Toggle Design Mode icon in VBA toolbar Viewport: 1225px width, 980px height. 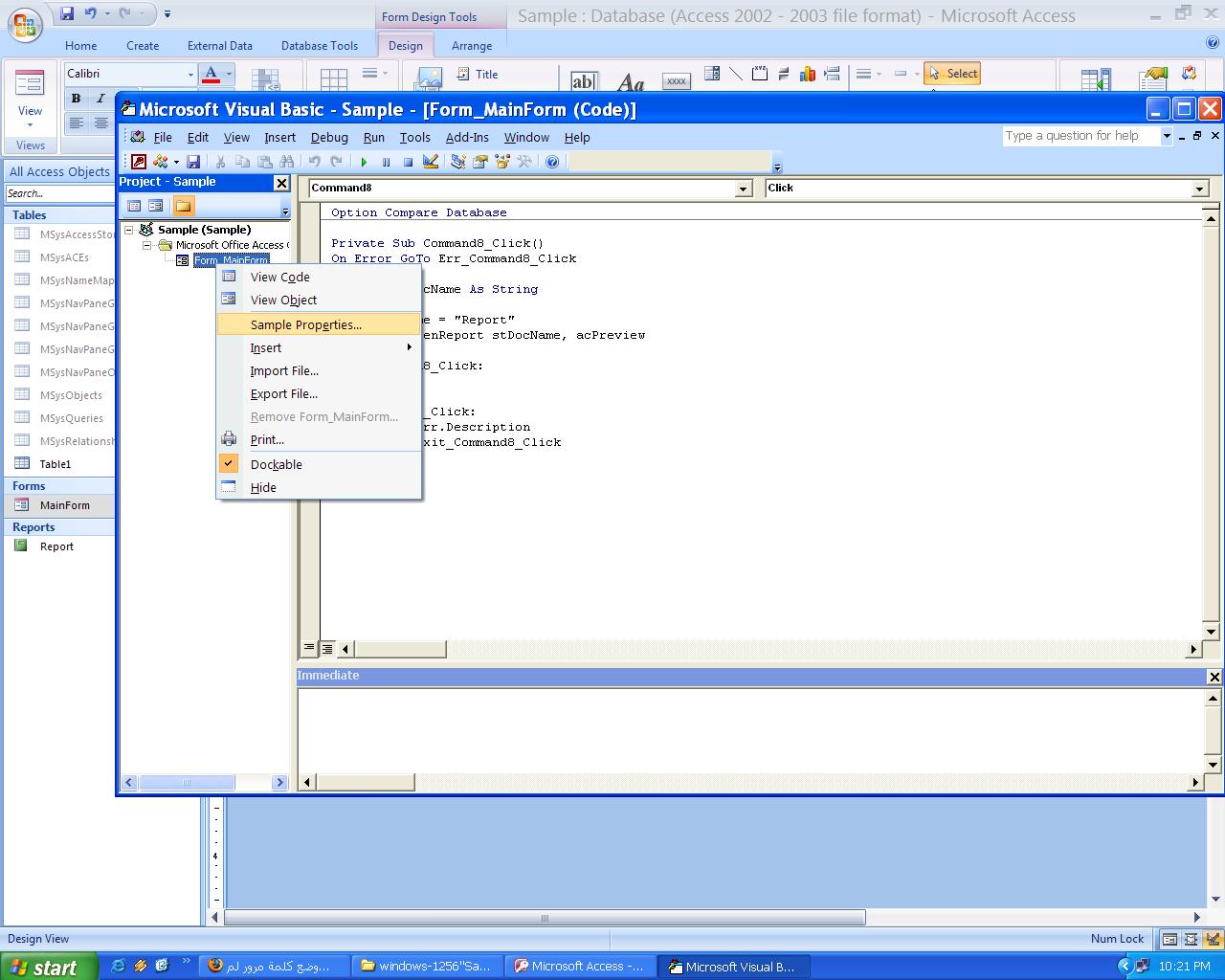click(x=431, y=162)
